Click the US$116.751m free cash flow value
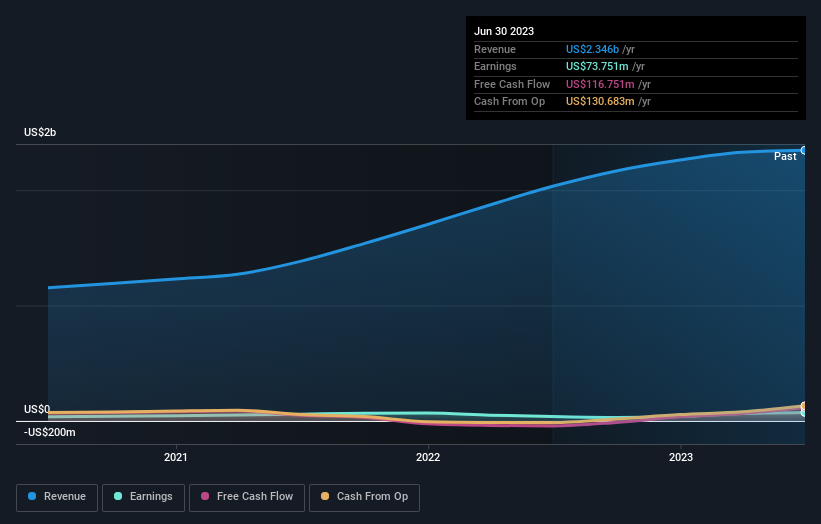This screenshot has width=821, height=524. tap(600, 84)
